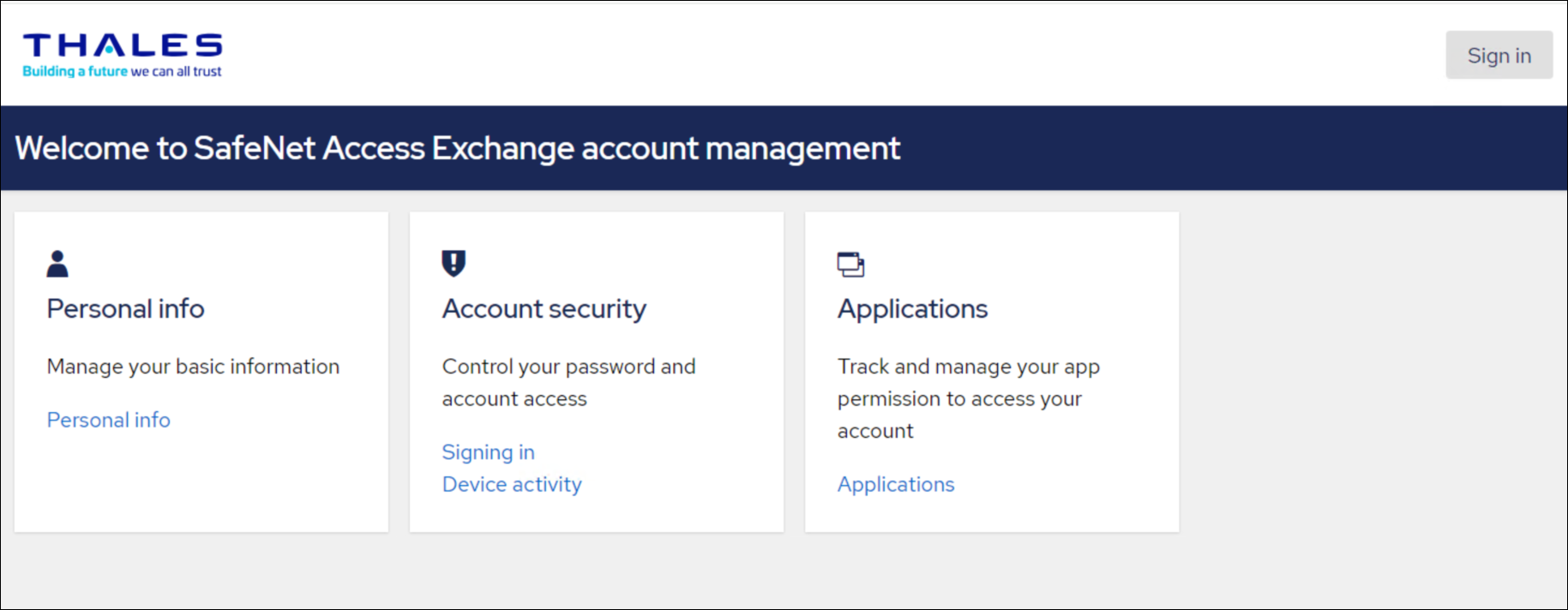
Task: Click the windows icon in Applications card
Action: tap(850, 264)
